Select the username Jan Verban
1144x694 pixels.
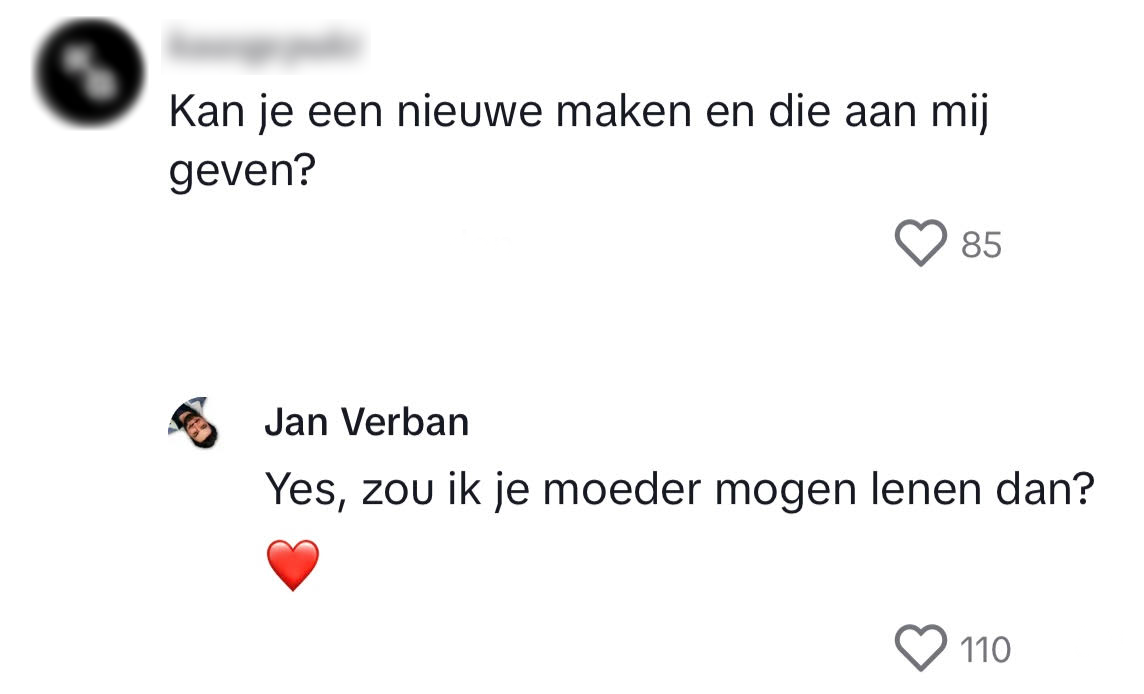(x=367, y=422)
